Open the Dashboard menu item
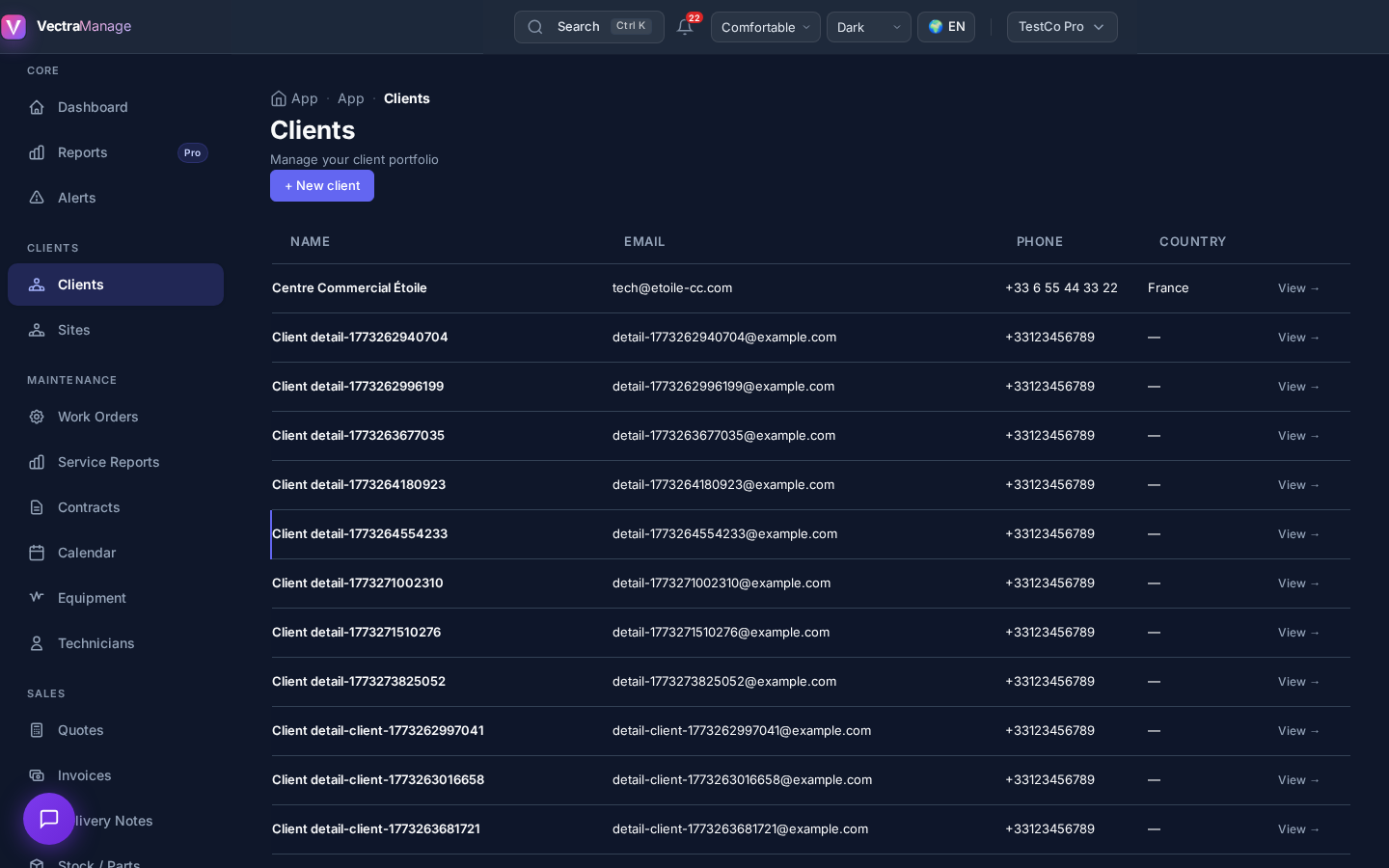Viewport: 1389px width, 868px height. (x=116, y=107)
